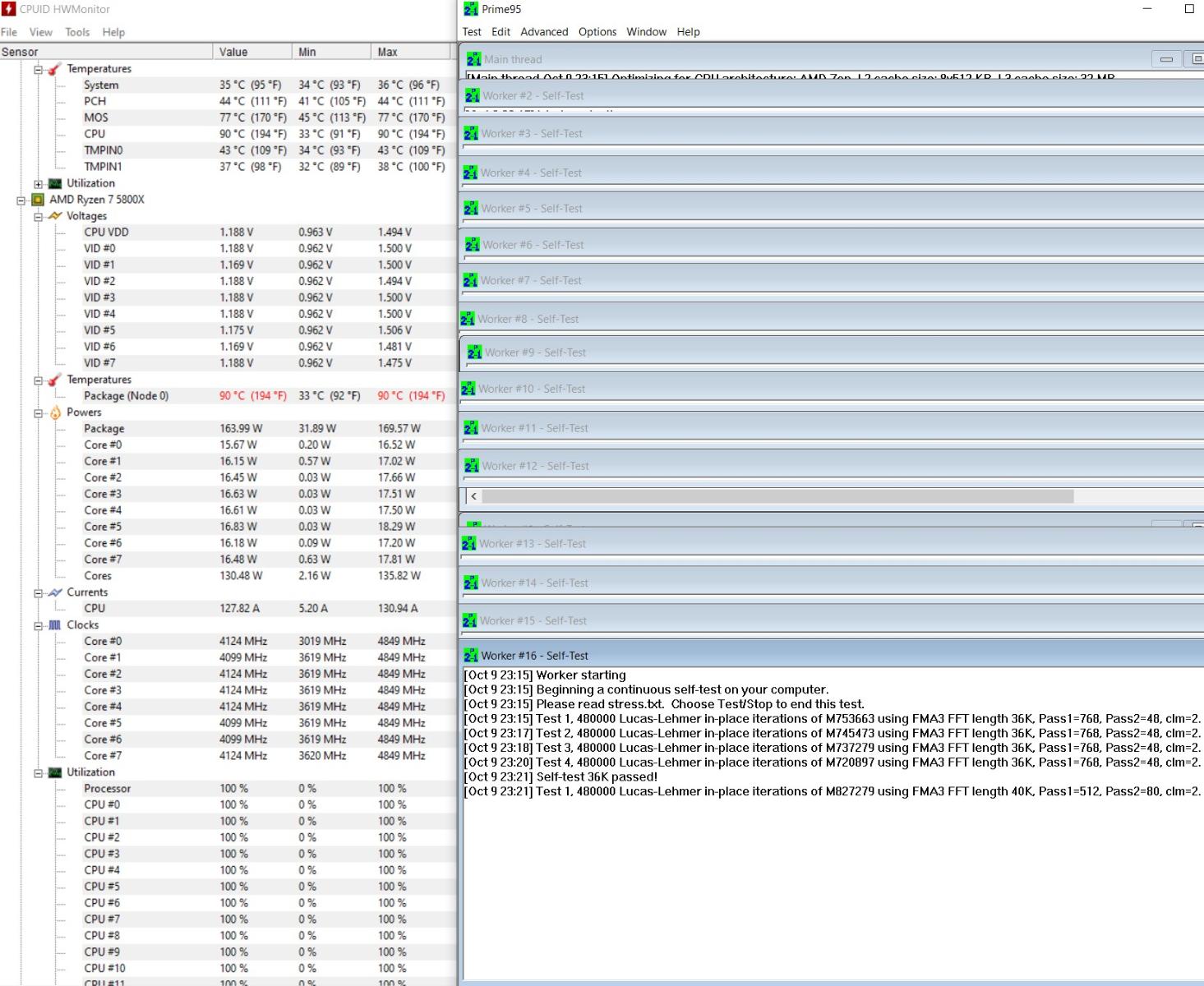
Task: Click the Max column header
Action: pyautogui.click(x=411, y=52)
